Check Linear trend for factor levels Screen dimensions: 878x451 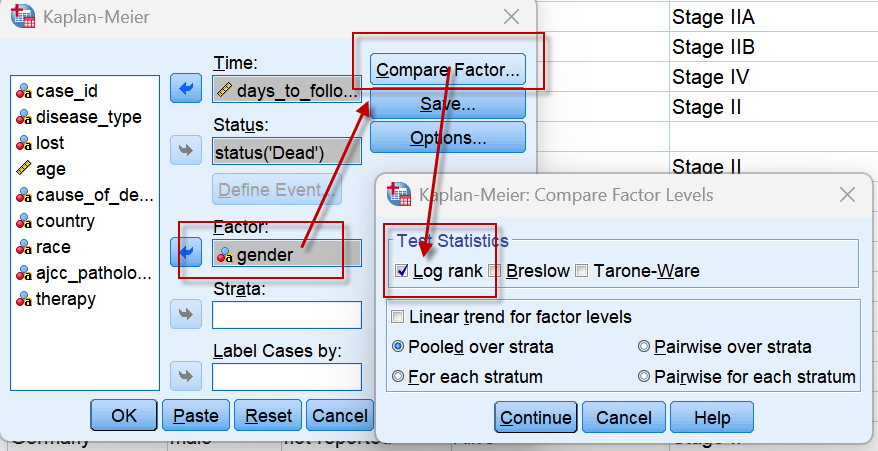(x=399, y=317)
